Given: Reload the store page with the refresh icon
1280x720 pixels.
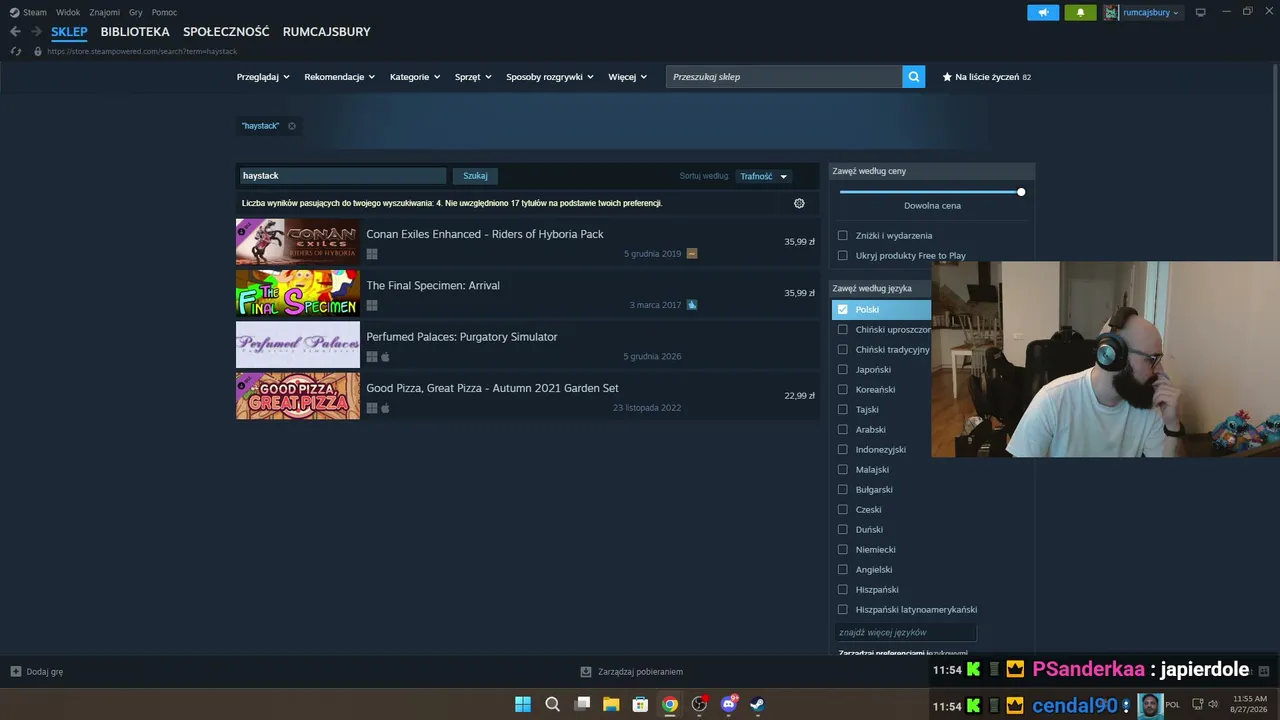Looking at the screenshot, I should [x=15, y=51].
